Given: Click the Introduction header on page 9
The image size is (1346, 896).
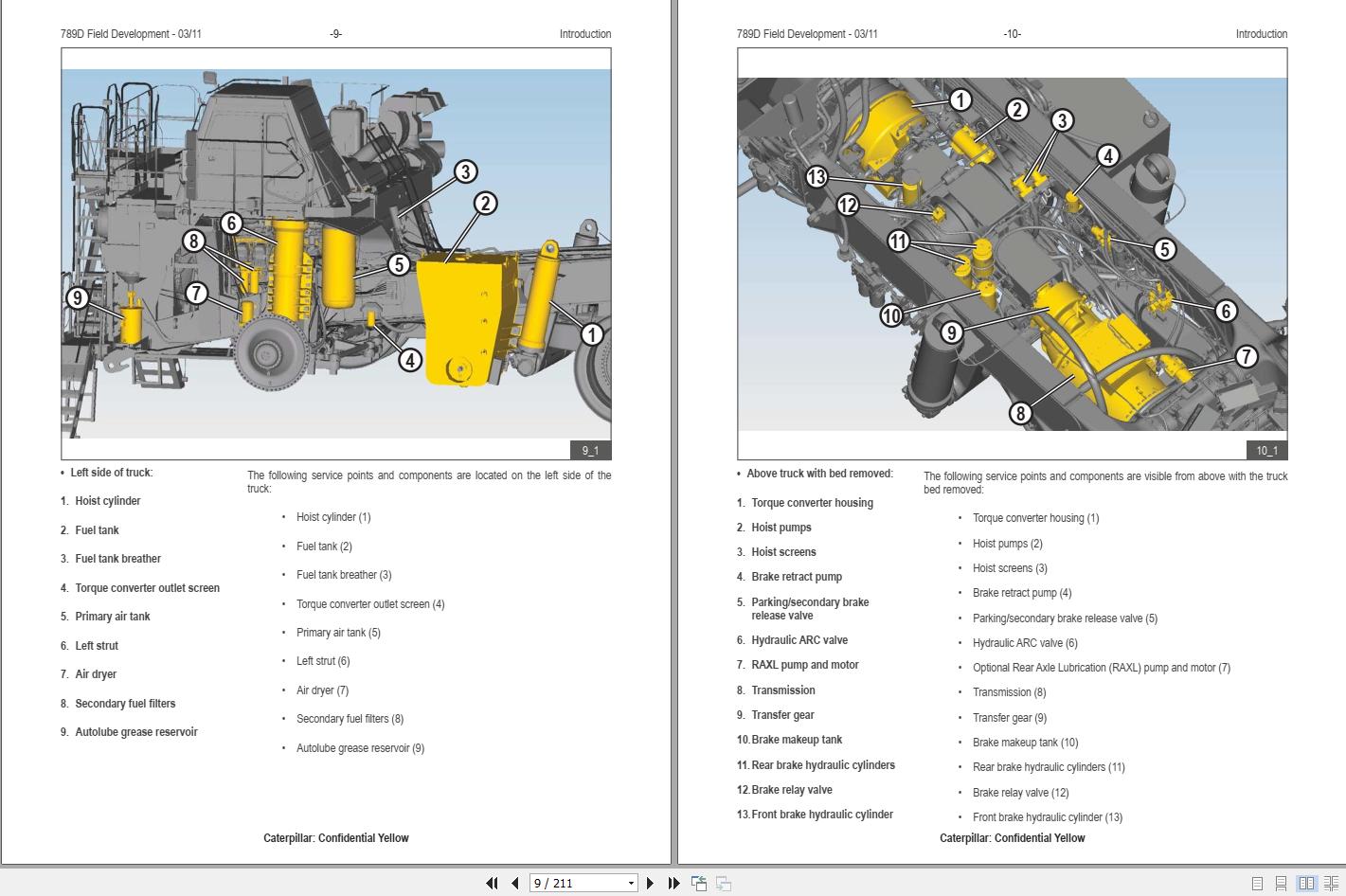Looking at the screenshot, I should click(584, 34).
